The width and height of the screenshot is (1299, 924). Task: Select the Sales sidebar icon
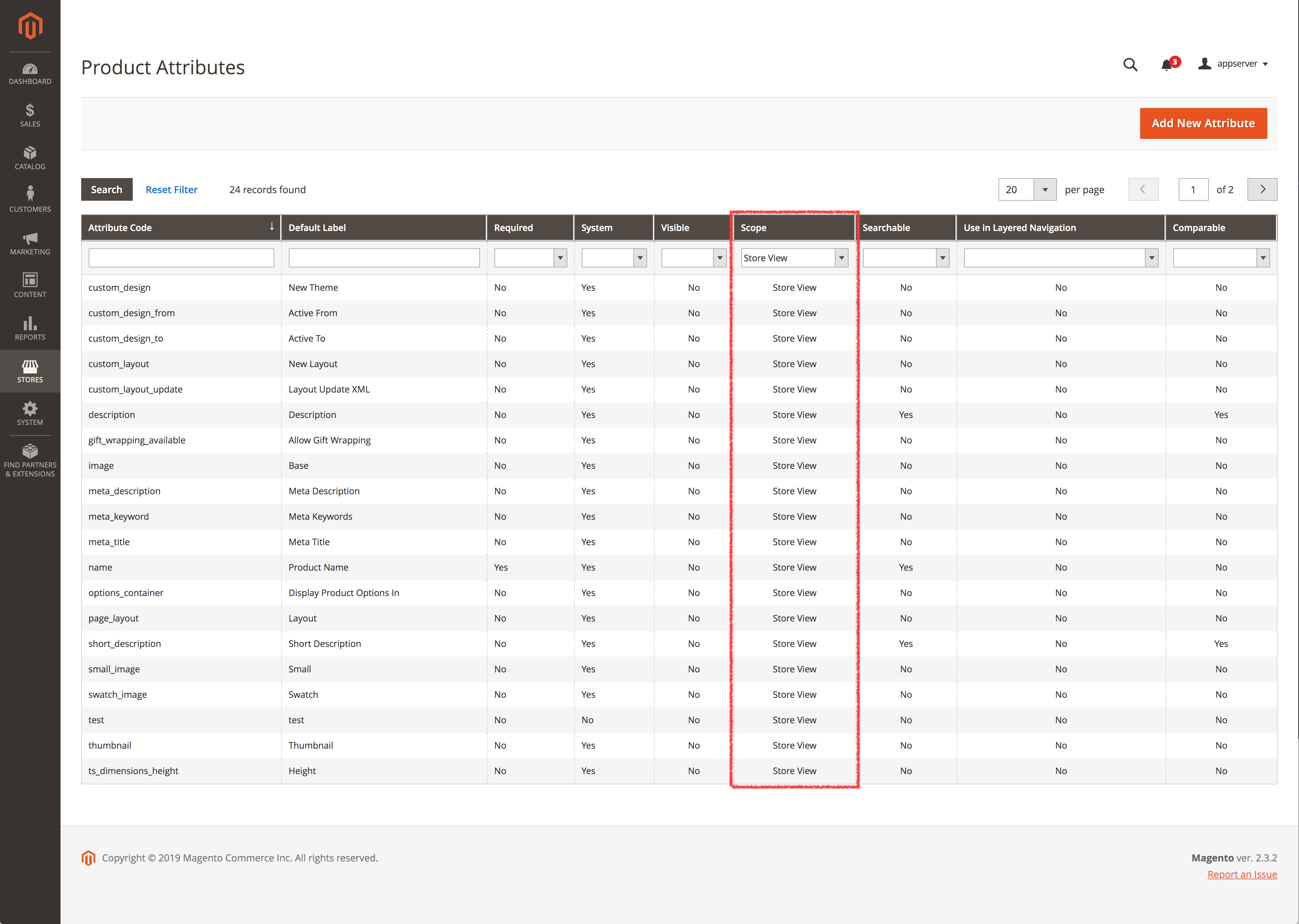point(30,115)
